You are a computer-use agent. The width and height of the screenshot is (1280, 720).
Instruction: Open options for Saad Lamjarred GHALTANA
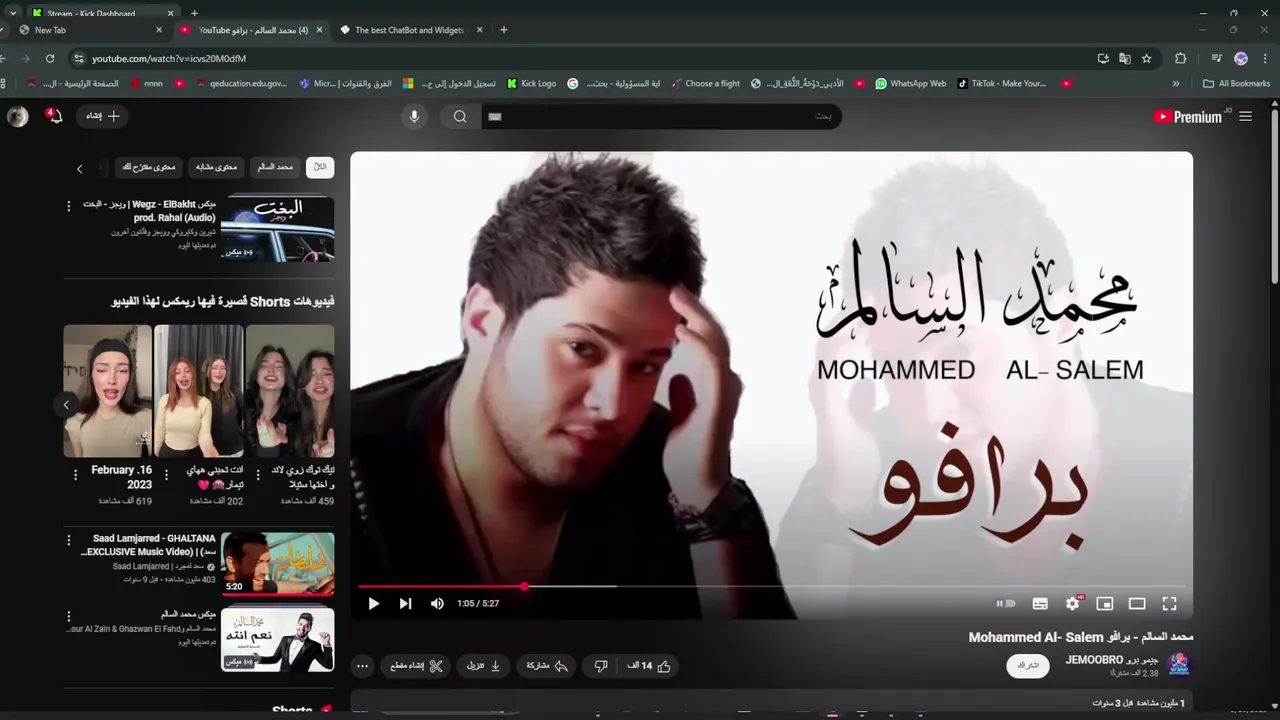(68, 541)
